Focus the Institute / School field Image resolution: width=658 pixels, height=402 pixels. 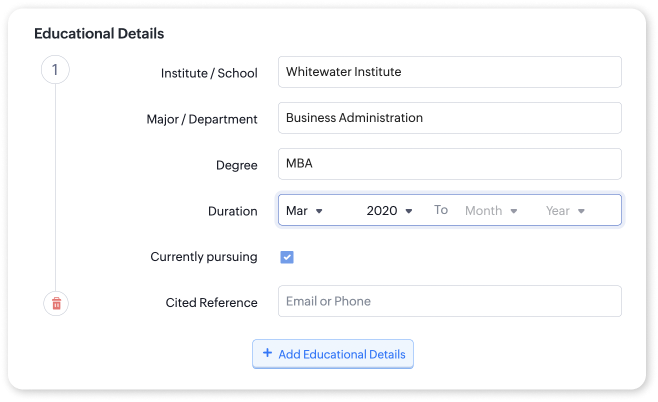point(449,72)
